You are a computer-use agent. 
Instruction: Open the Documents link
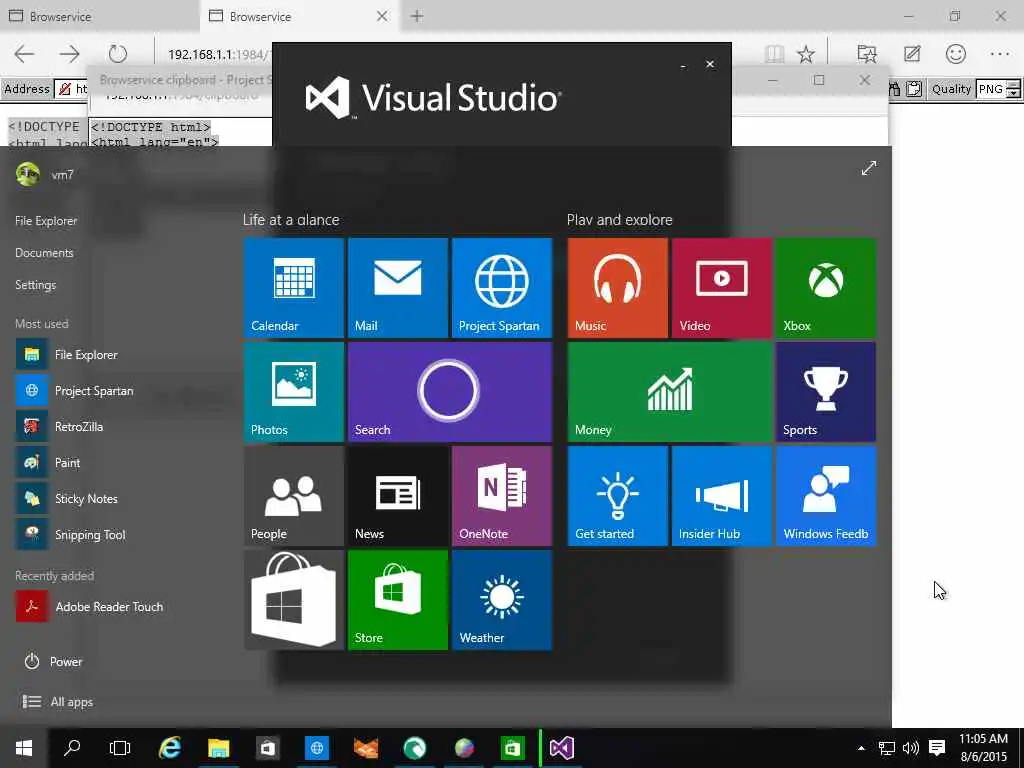click(44, 253)
